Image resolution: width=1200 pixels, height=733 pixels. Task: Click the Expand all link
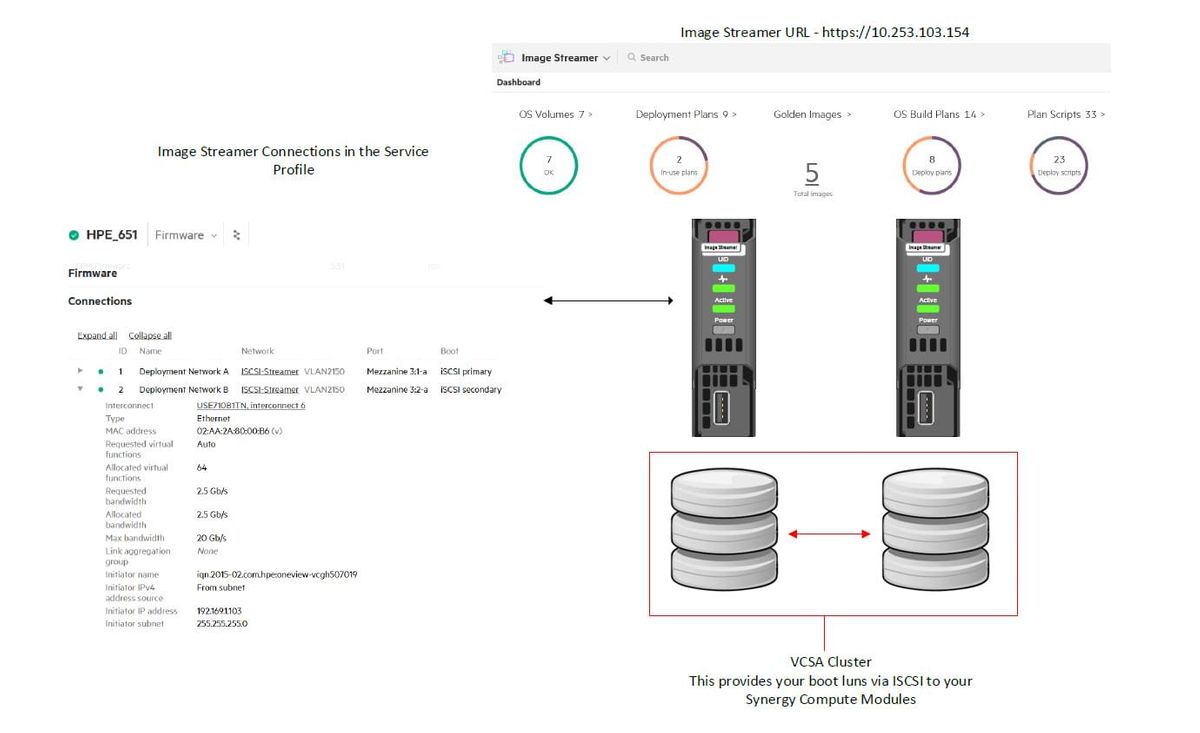(x=97, y=336)
